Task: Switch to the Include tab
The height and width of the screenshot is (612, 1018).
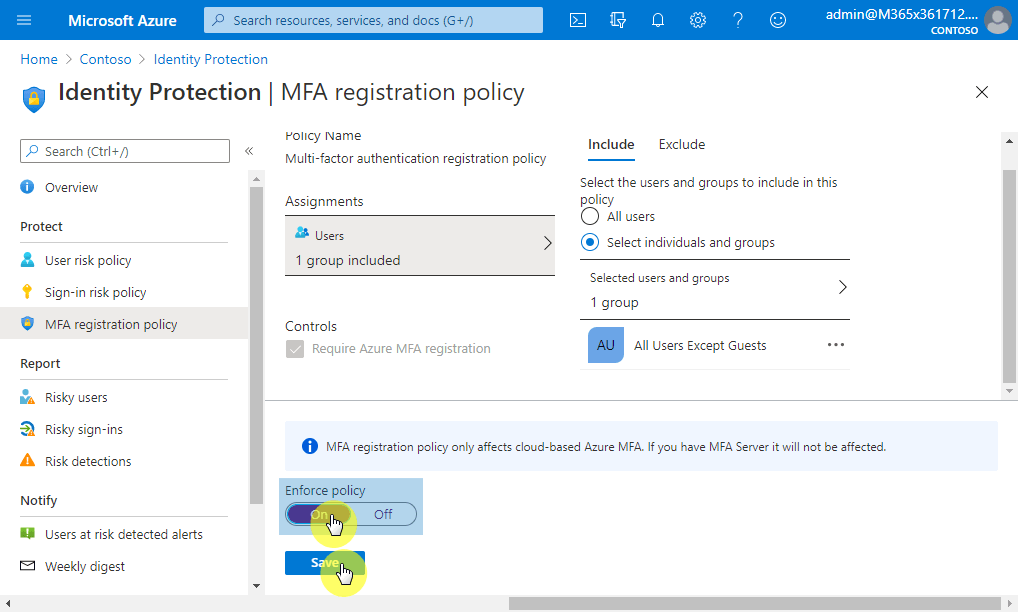Action: (611, 145)
